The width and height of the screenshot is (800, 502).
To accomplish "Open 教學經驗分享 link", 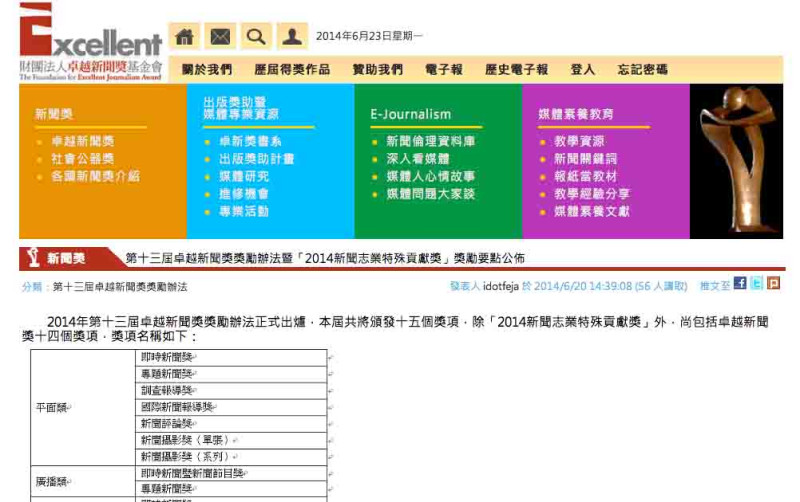I will click(592, 194).
